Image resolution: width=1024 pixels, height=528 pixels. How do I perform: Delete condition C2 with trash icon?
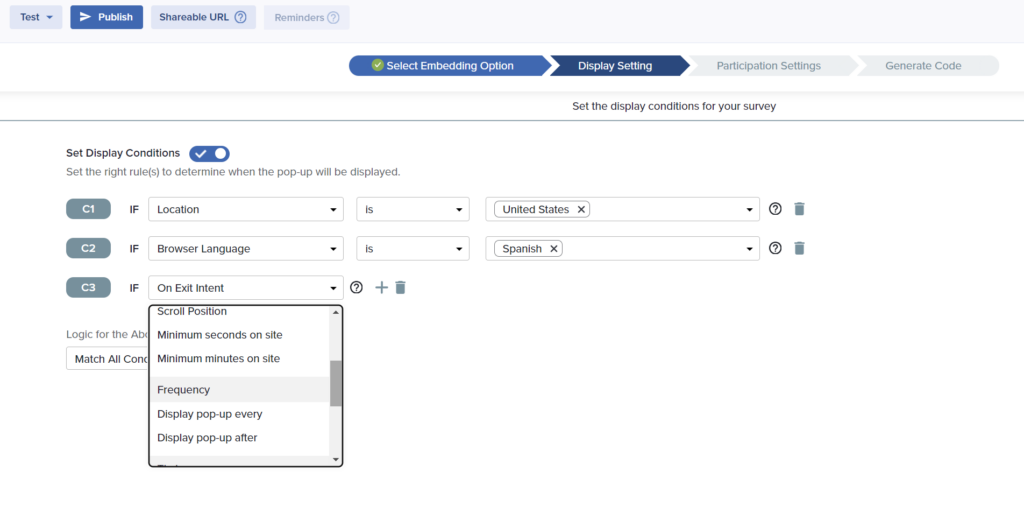(x=799, y=248)
